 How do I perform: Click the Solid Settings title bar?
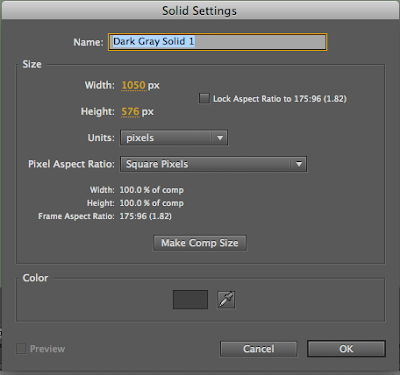tap(199, 11)
